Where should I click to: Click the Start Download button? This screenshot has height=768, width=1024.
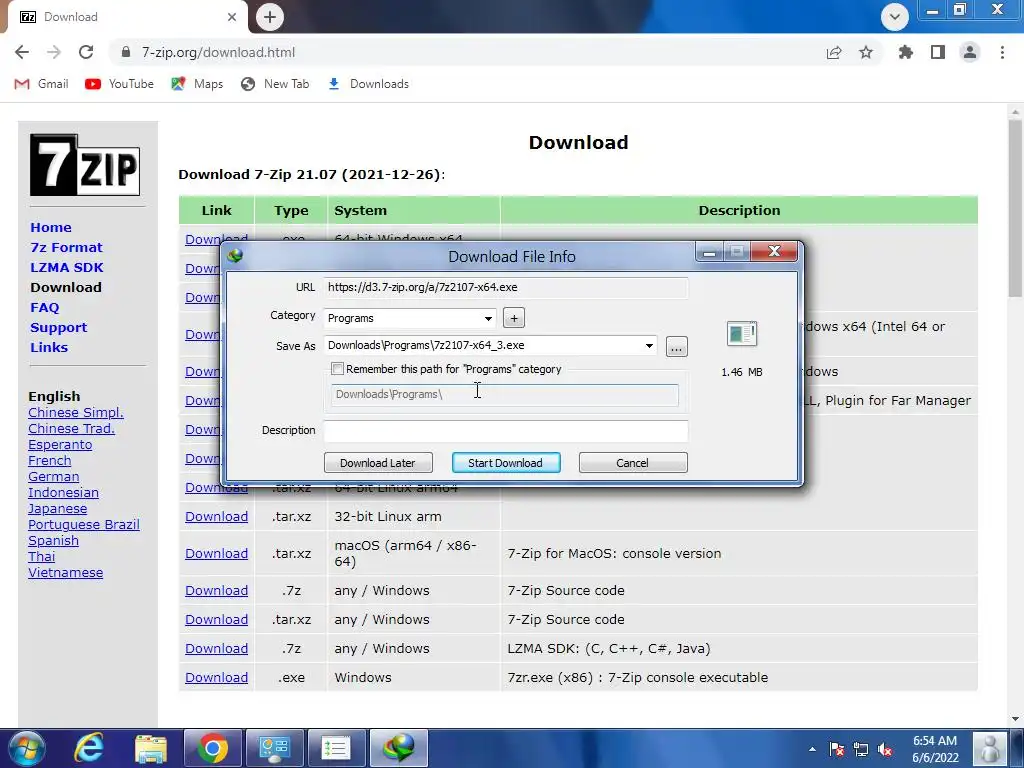[506, 462]
